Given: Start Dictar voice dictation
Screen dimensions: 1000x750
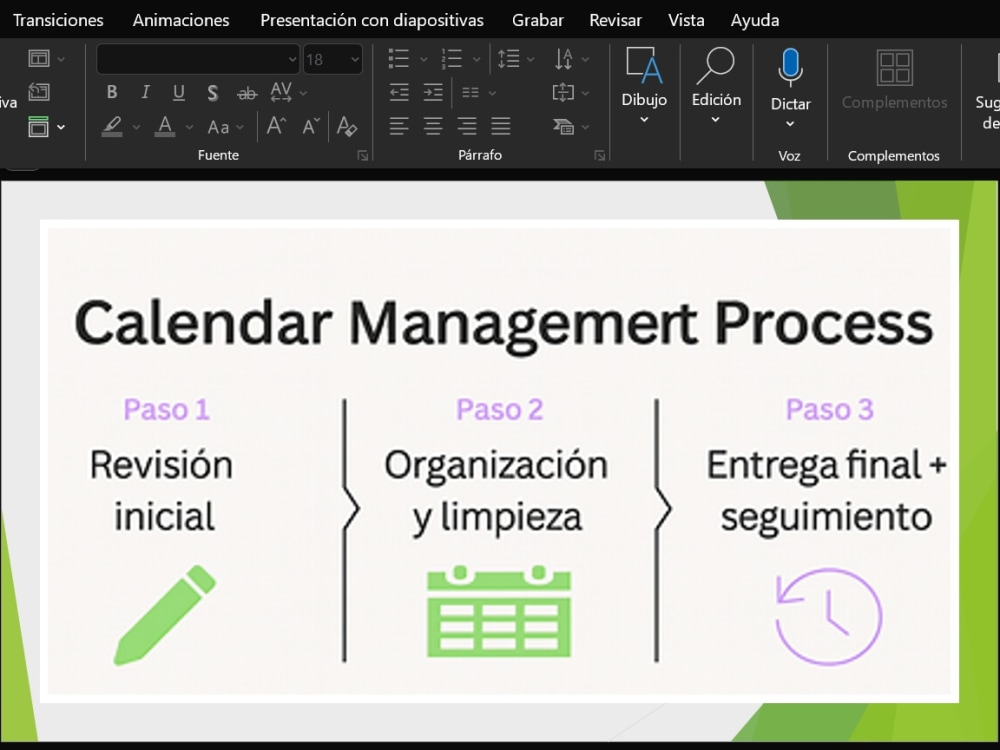Looking at the screenshot, I should click(x=790, y=78).
